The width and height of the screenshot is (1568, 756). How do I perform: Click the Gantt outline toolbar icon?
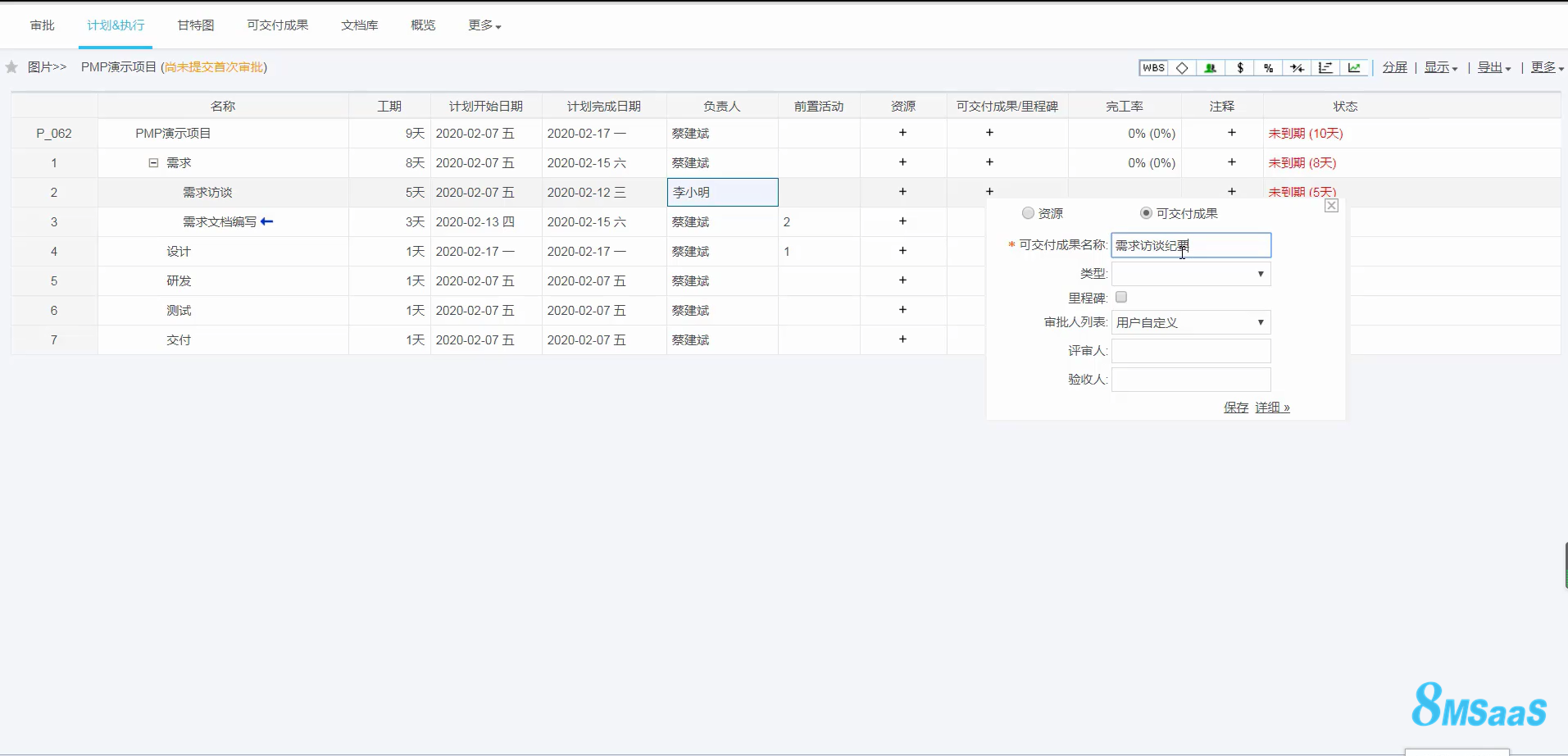point(1325,68)
